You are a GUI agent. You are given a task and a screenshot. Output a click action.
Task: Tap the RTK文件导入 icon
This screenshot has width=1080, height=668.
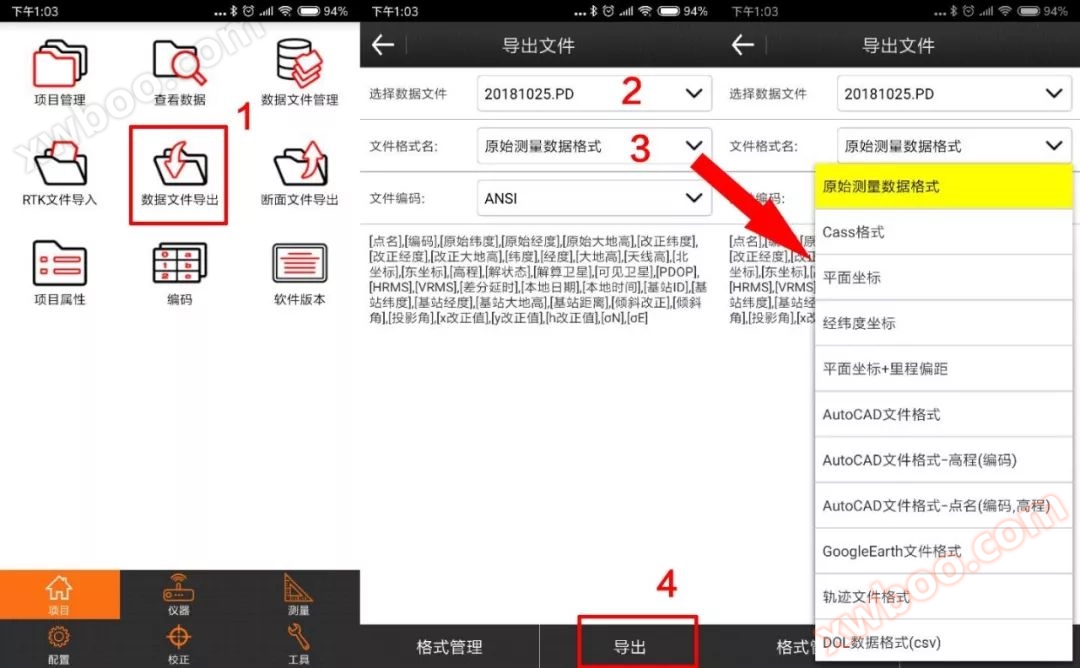[x=59, y=166]
